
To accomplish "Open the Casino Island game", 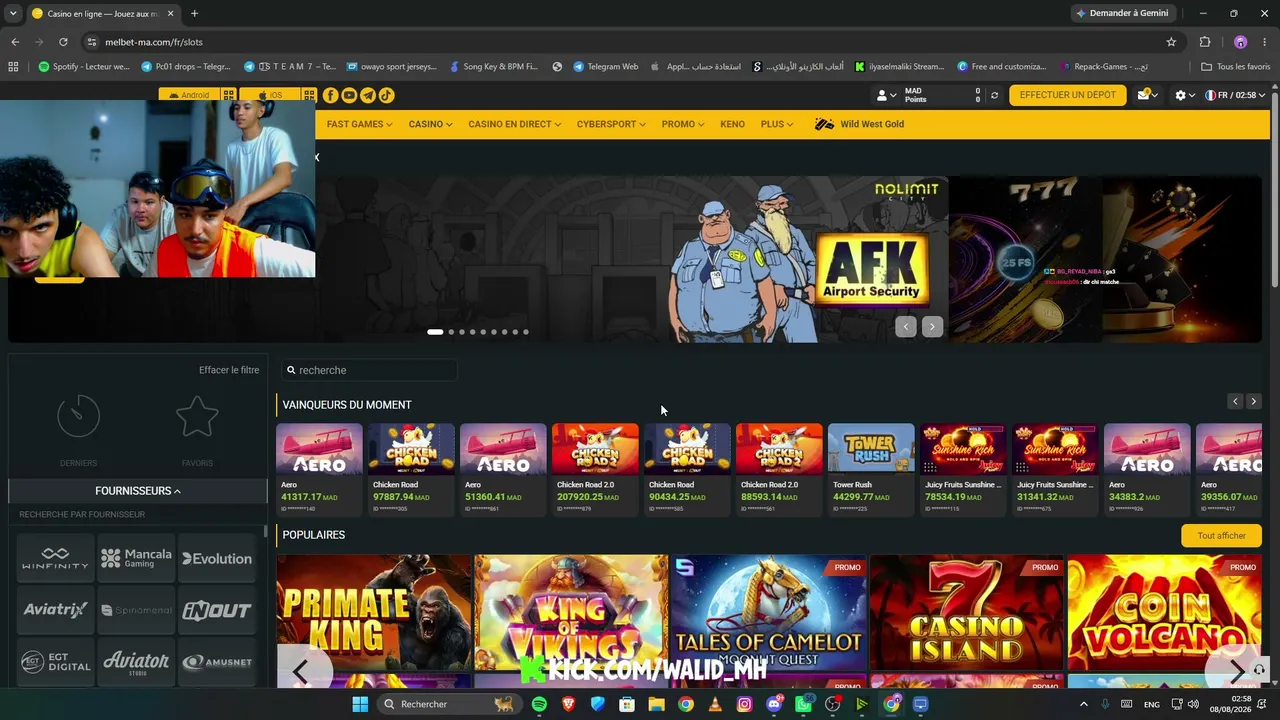I will tap(966, 612).
